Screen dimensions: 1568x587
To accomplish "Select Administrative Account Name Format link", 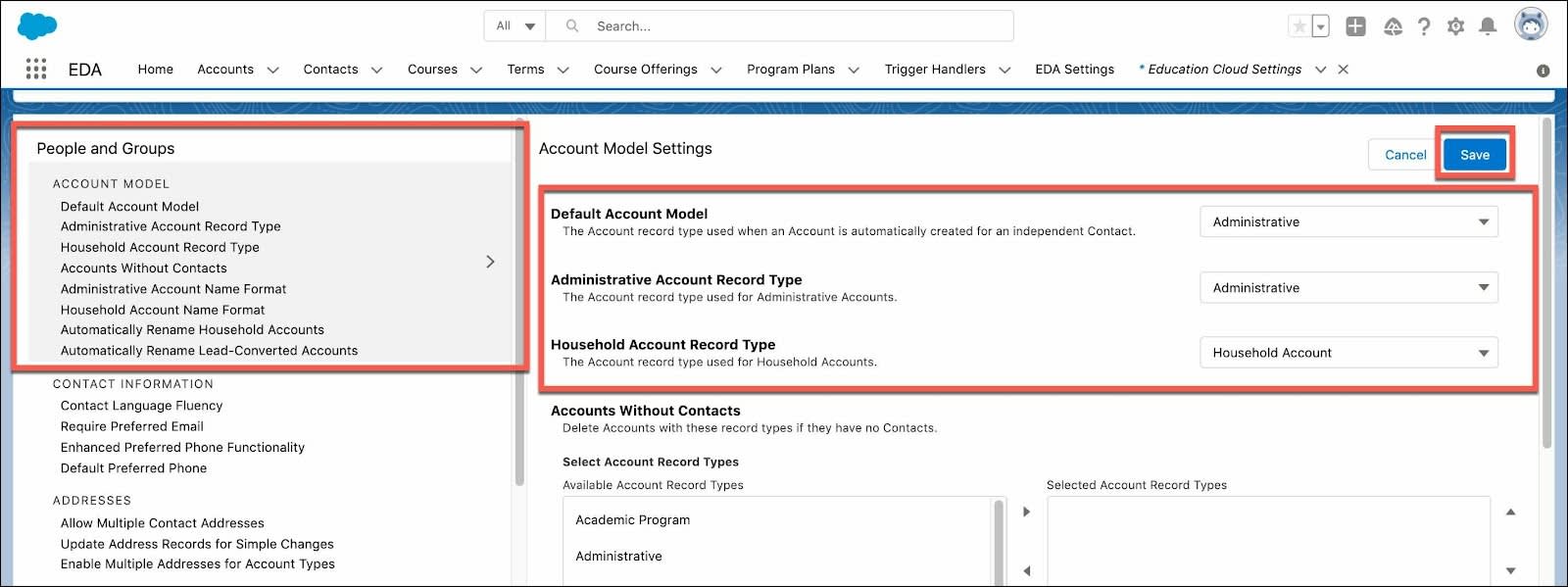I will tap(173, 289).
